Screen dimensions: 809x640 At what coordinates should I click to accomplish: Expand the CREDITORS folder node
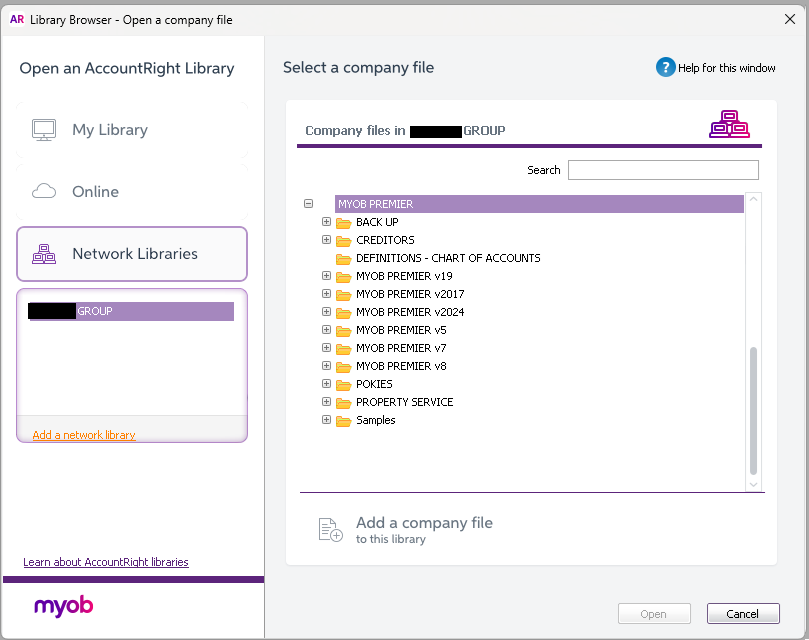tap(326, 240)
